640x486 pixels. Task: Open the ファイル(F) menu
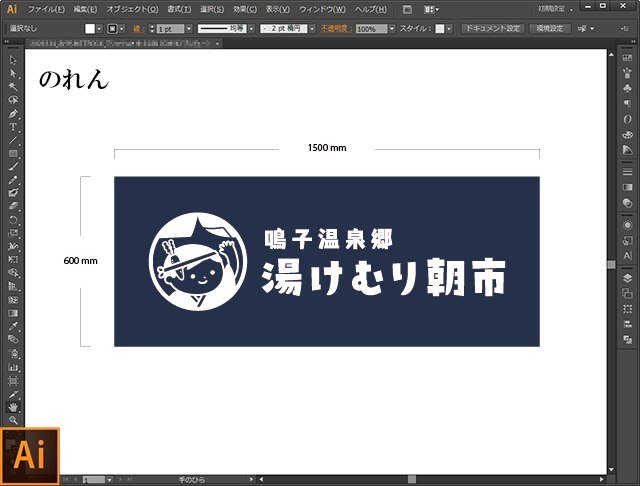tap(46, 9)
